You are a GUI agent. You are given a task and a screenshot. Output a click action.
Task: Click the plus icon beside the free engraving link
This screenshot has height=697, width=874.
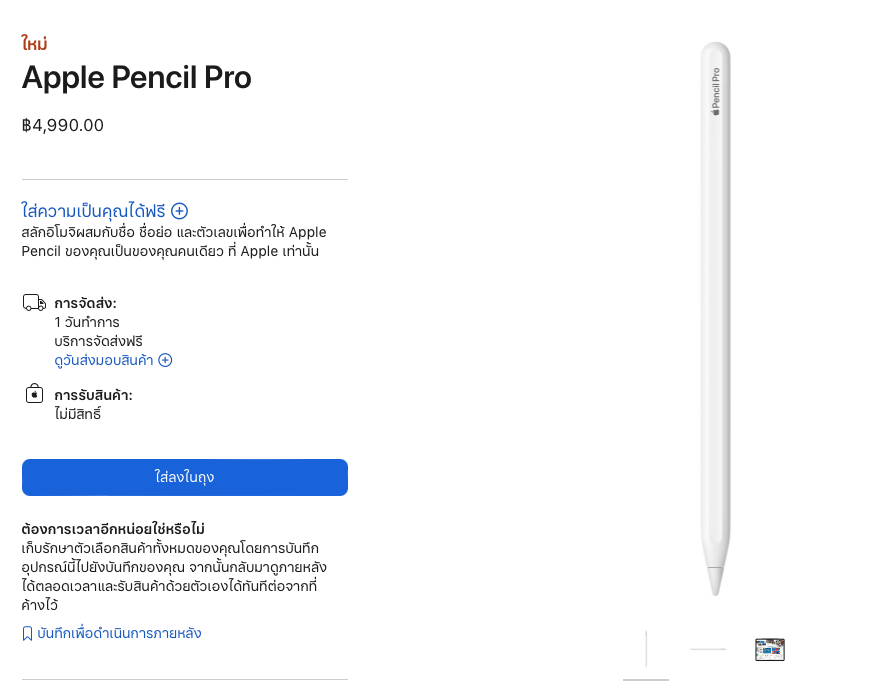coord(180,211)
